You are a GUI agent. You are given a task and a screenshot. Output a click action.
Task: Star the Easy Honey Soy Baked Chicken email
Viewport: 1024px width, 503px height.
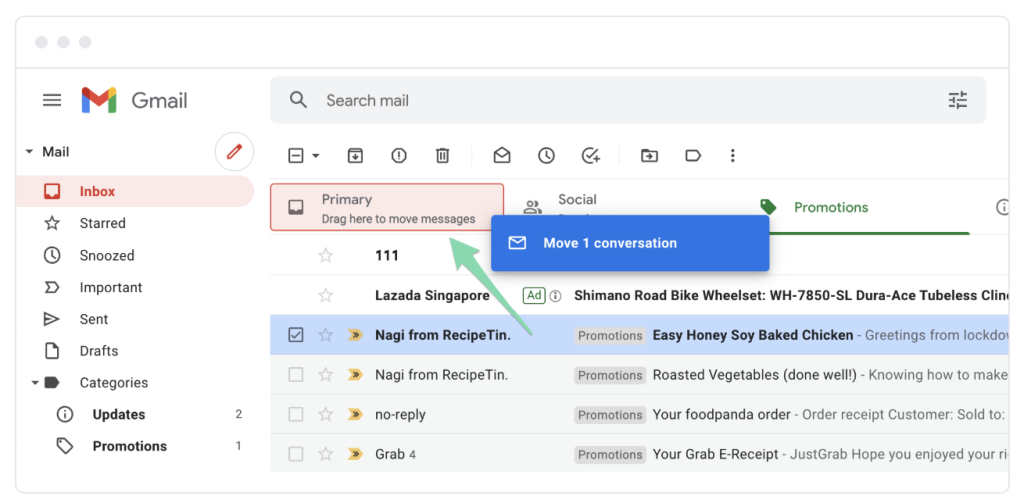325,335
